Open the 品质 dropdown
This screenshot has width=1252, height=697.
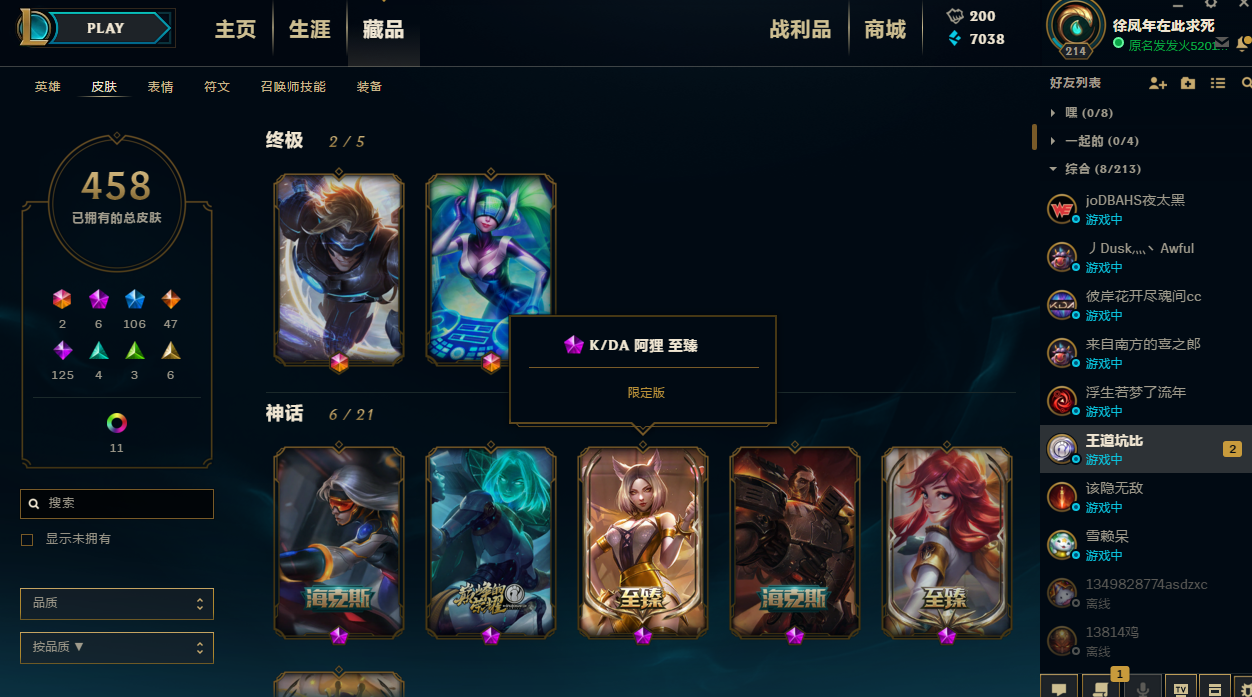click(x=117, y=604)
